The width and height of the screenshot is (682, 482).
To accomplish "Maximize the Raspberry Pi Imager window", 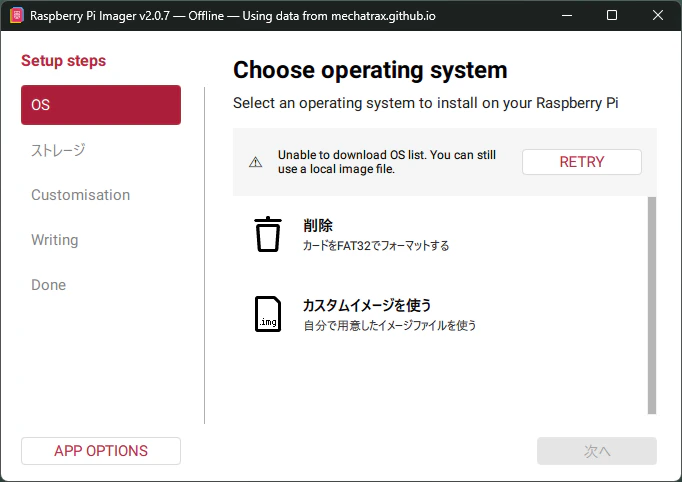I will click(x=612, y=16).
